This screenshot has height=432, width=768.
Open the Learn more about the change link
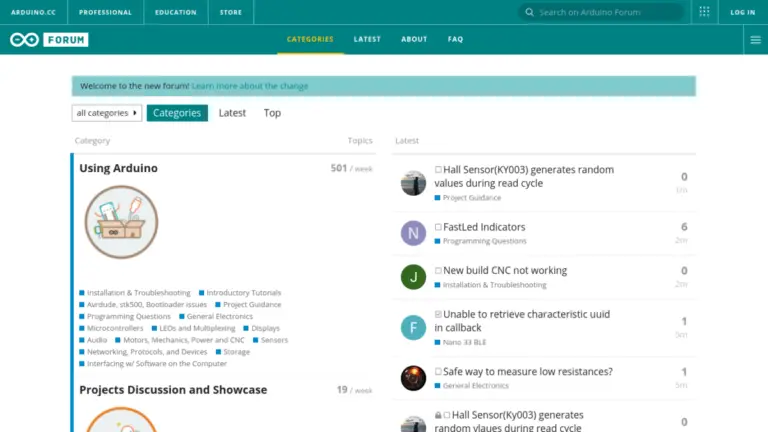(250, 86)
